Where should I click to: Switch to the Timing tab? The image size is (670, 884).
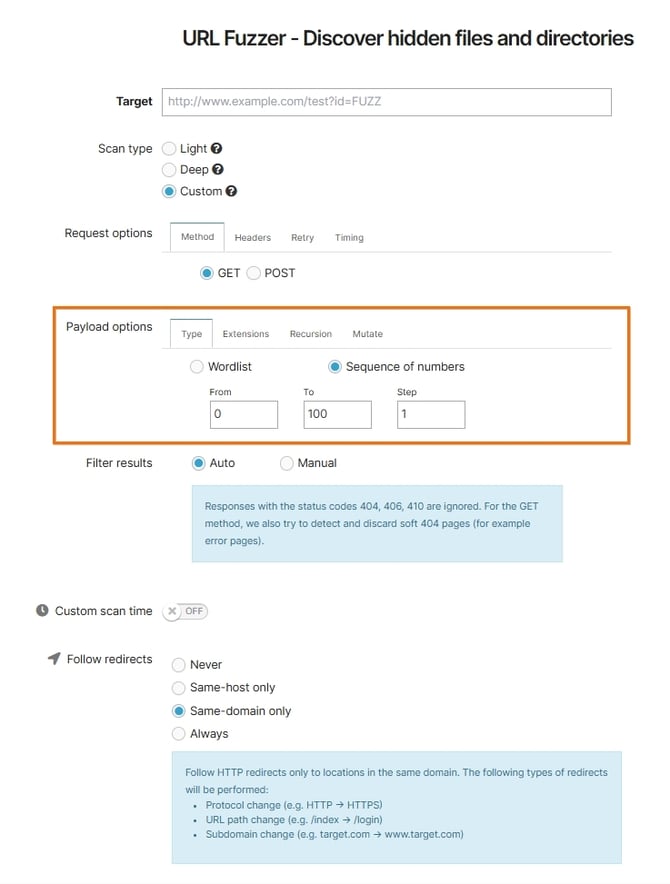[x=349, y=238]
